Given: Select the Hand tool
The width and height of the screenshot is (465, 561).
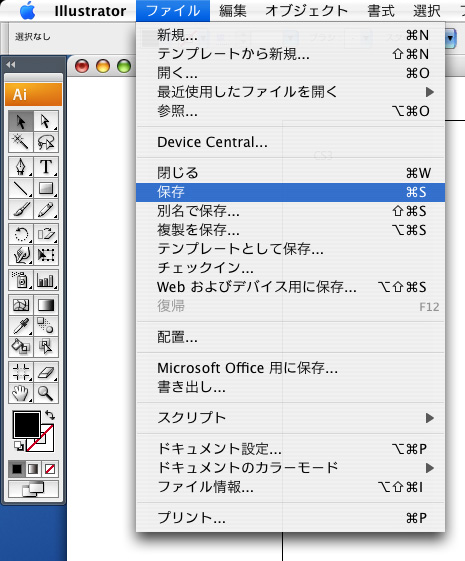Looking at the screenshot, I should 21,393.
